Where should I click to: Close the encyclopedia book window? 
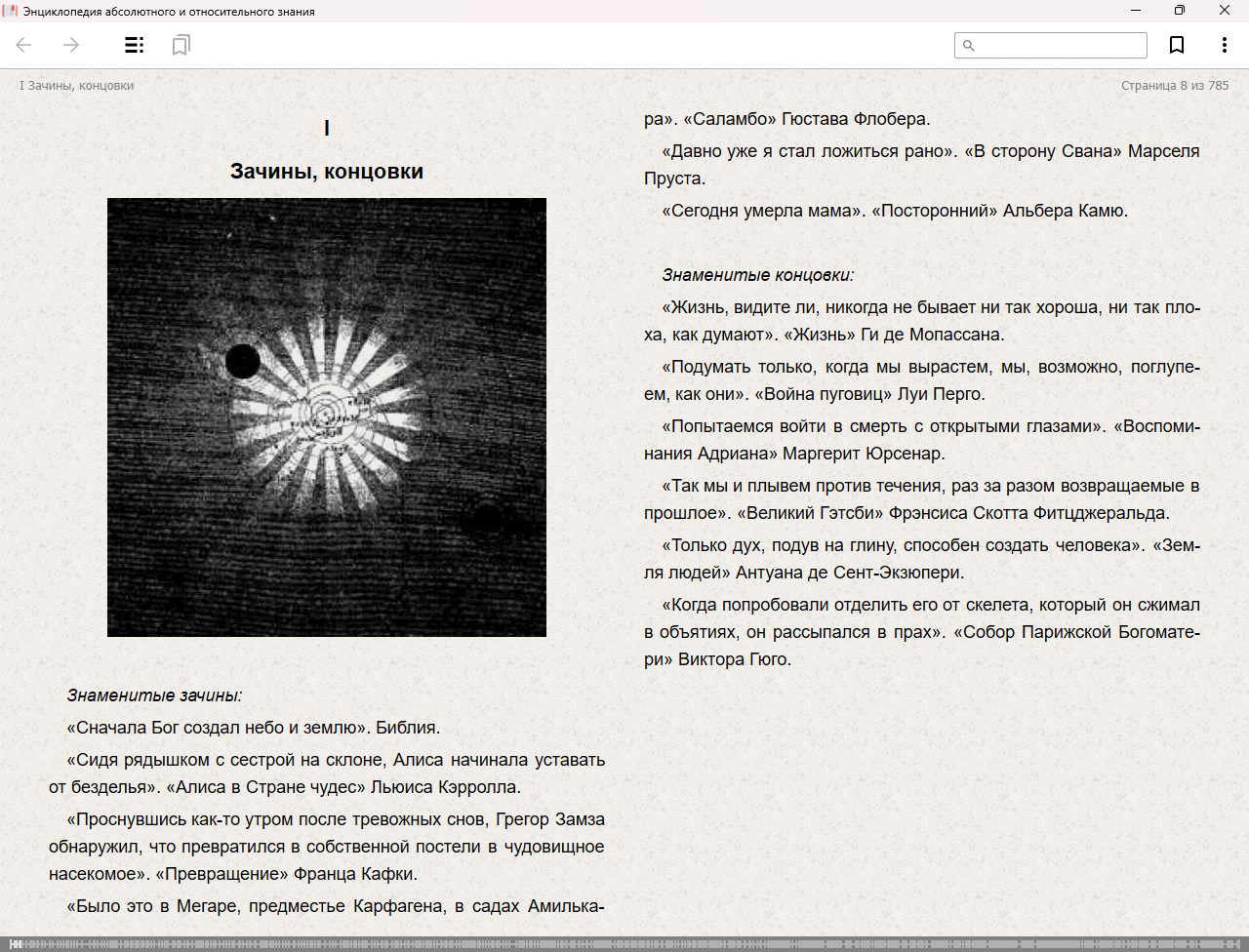click(1225, 11)
